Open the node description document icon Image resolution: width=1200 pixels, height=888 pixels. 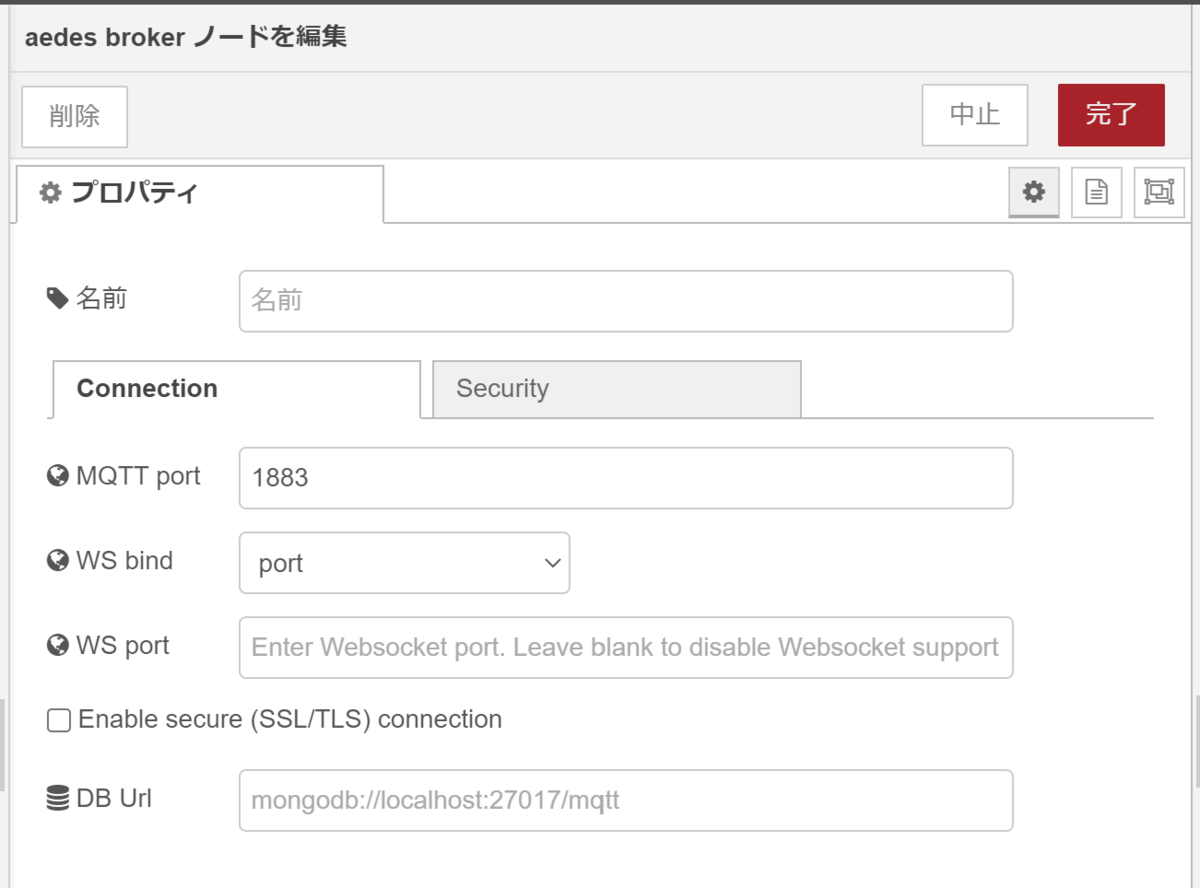pyautogui.click(x=1096, y=192)
